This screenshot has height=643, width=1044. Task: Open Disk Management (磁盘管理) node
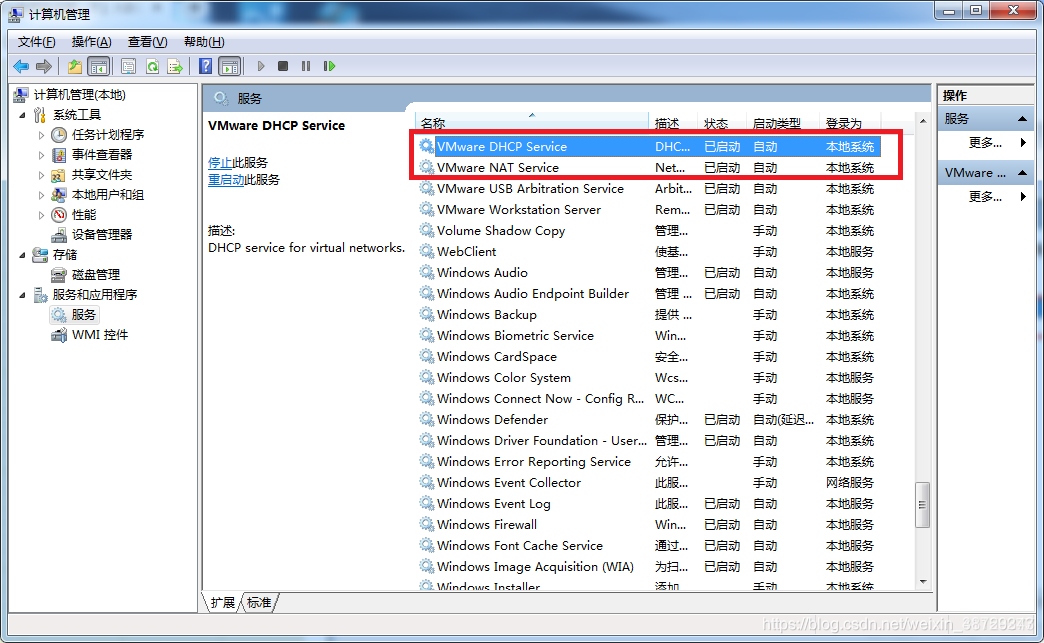tap(96, 274)
